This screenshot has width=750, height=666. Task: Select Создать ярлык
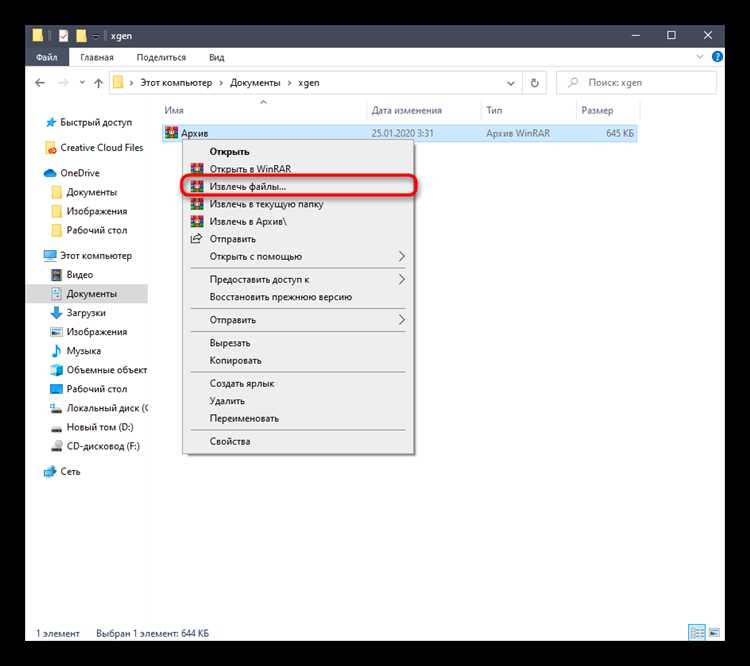pos(298,384)
